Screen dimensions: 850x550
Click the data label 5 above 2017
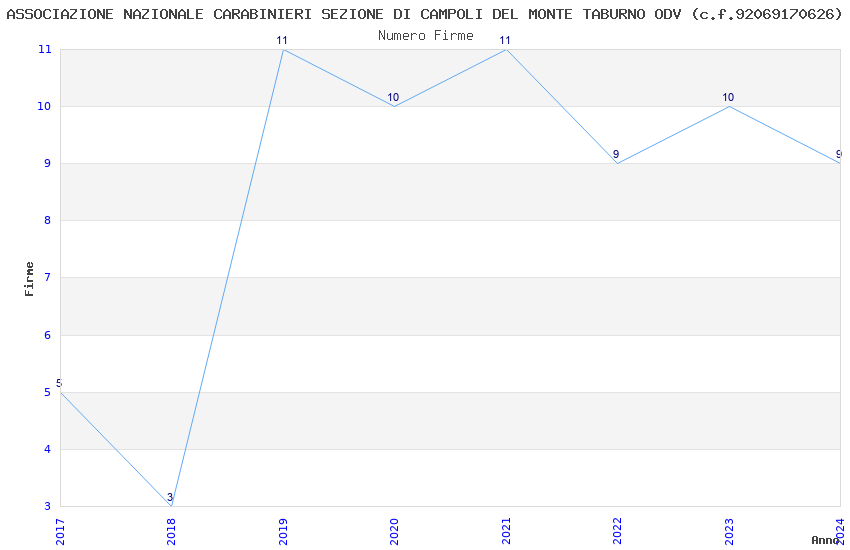click(x=59, y=383)
